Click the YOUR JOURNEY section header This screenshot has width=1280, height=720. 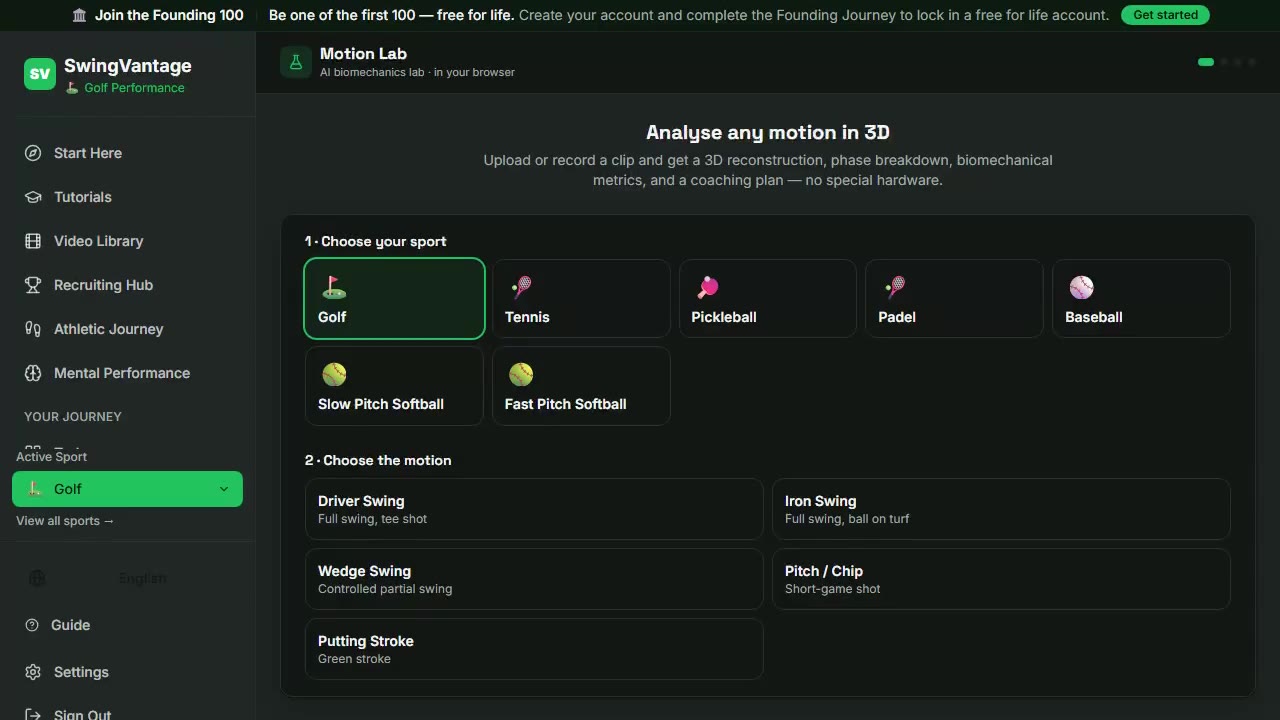pos(73,416)
